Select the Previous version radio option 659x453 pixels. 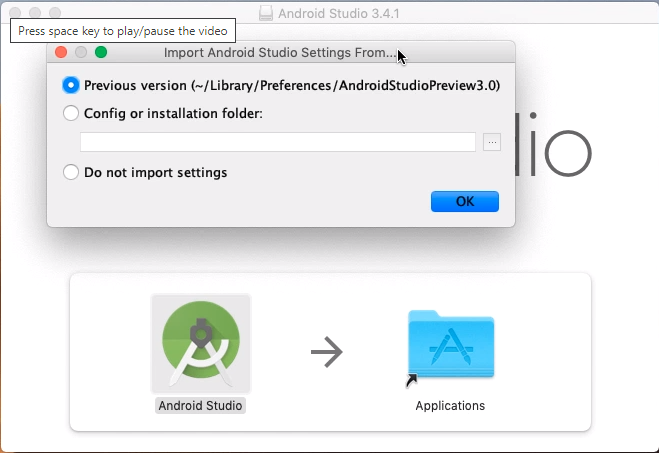click(x=71, y=85)
